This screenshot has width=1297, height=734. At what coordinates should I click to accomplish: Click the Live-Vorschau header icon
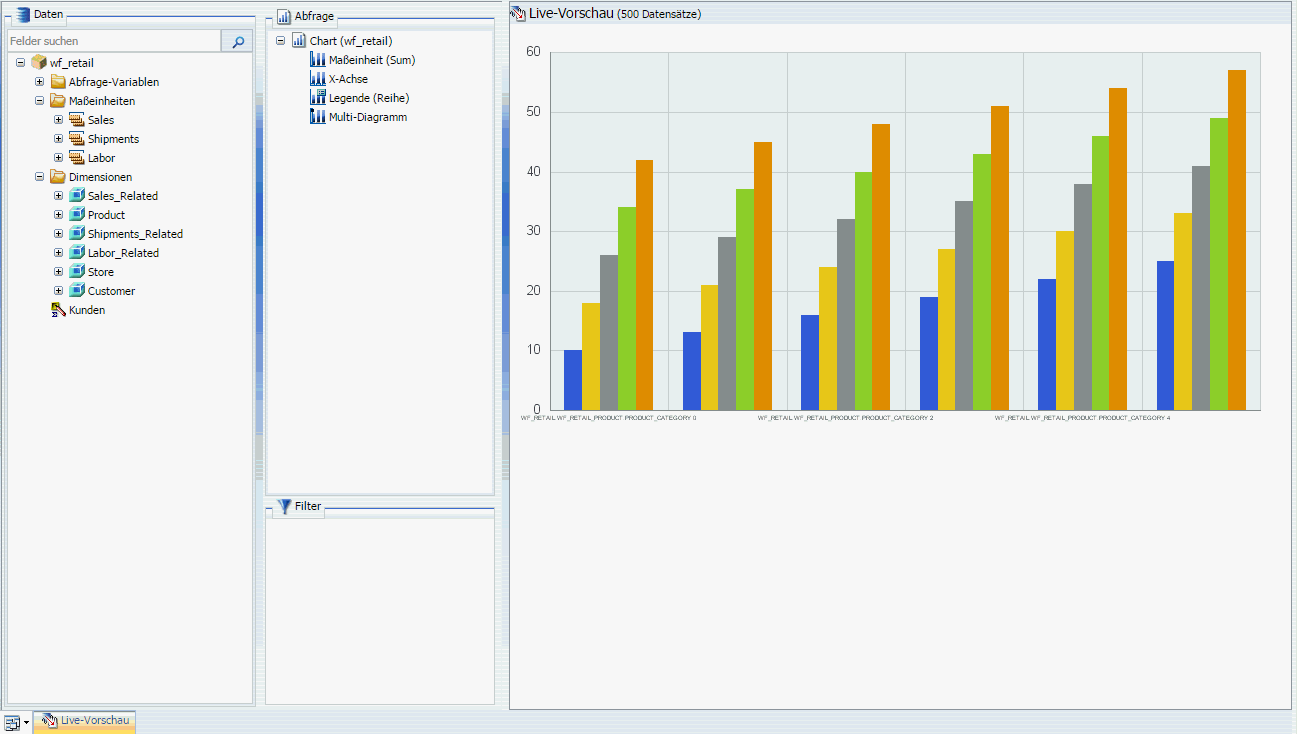coord(518,13)
